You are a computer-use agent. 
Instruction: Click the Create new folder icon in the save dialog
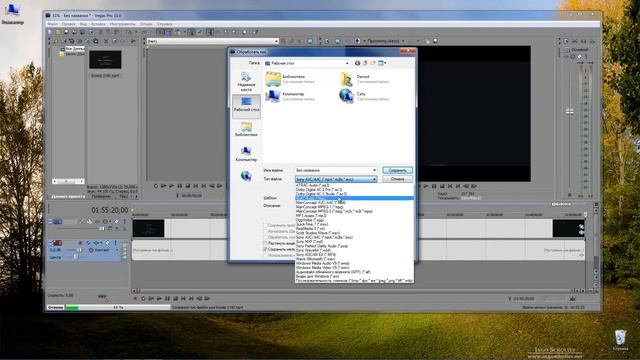(373, 63)
